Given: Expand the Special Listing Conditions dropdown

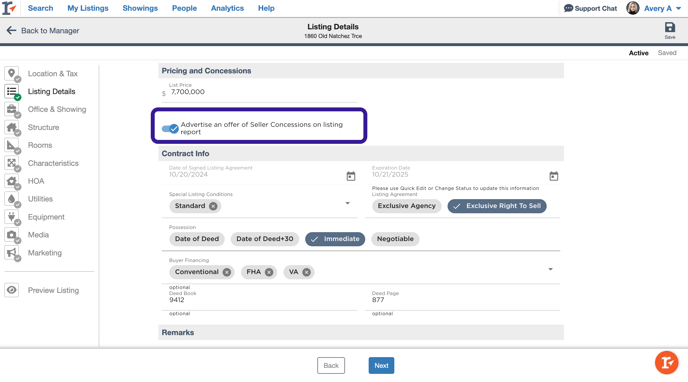Looking at the screenshot, I should coord(348,203).
